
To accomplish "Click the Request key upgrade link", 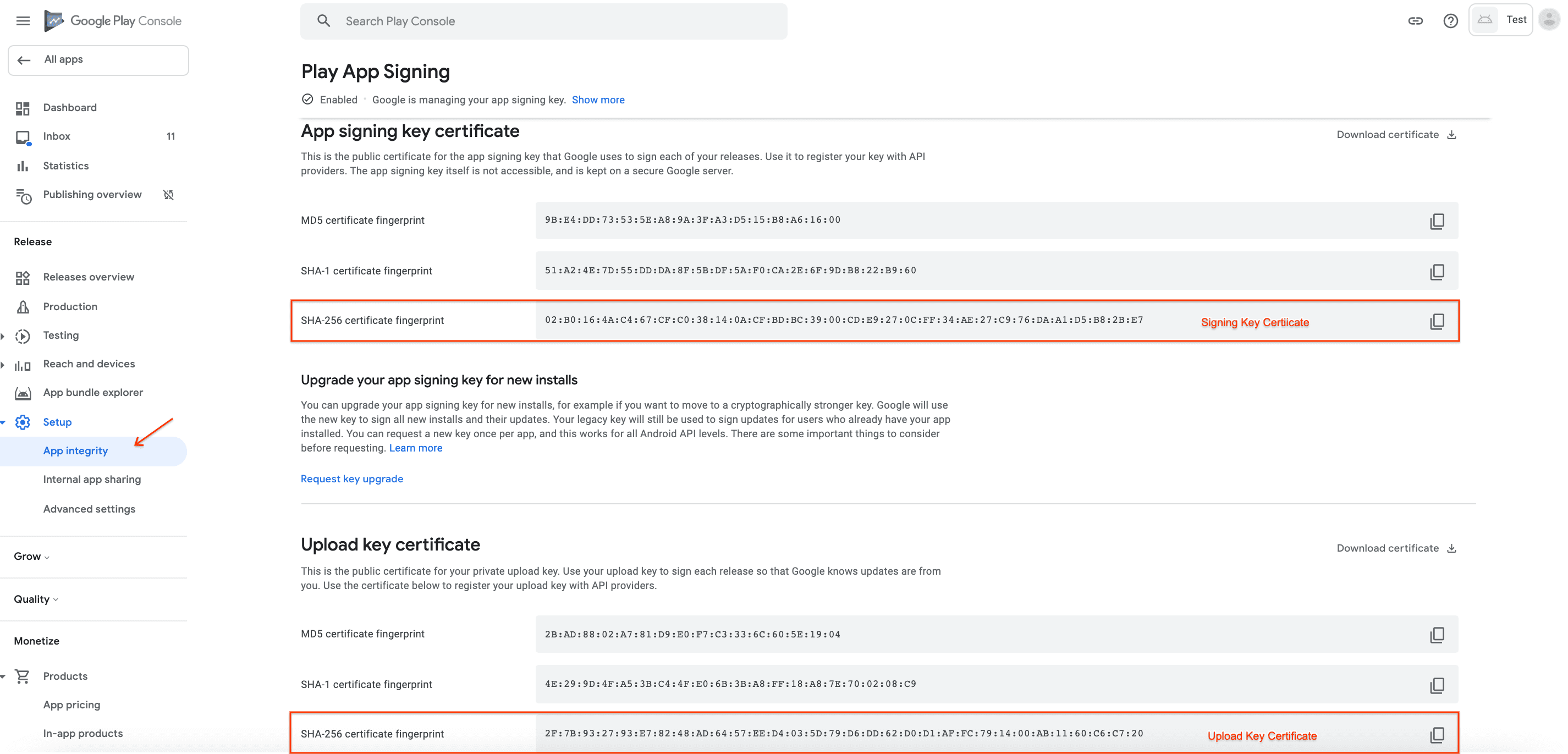I will point(352,479).
